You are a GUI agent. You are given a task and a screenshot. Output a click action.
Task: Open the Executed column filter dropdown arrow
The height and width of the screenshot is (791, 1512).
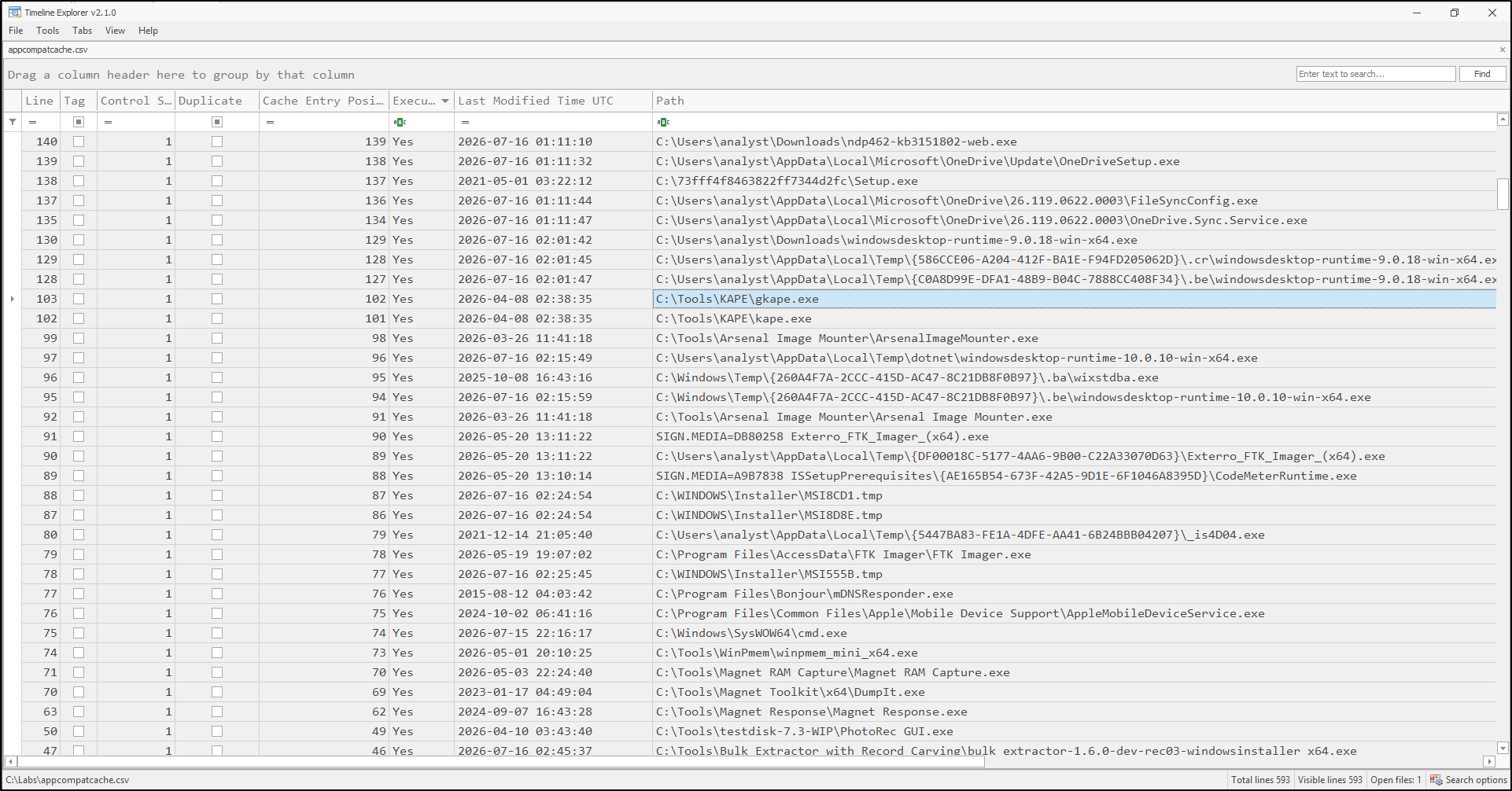point(445,101)
